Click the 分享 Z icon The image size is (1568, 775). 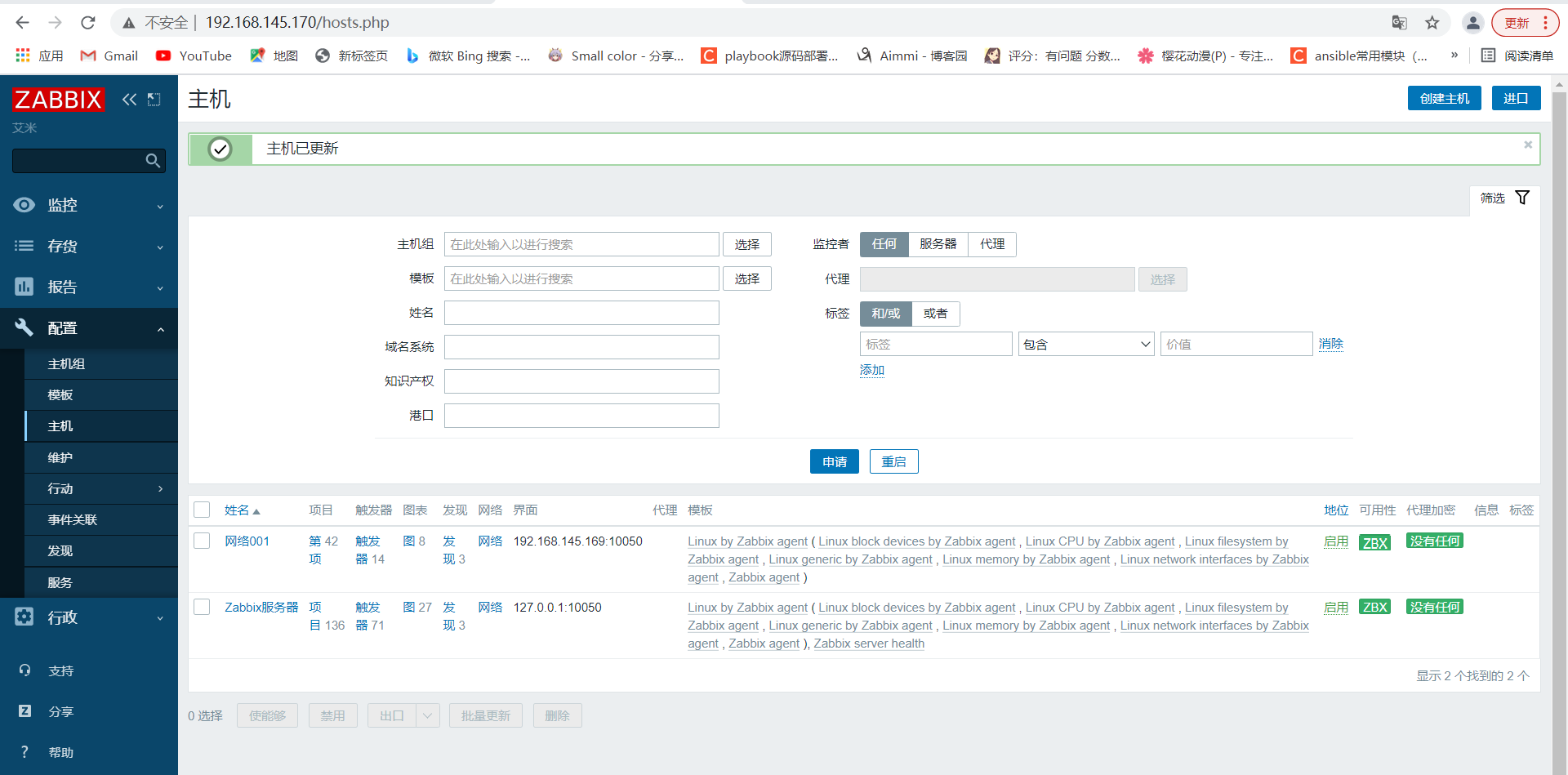[x=24, y=711]
